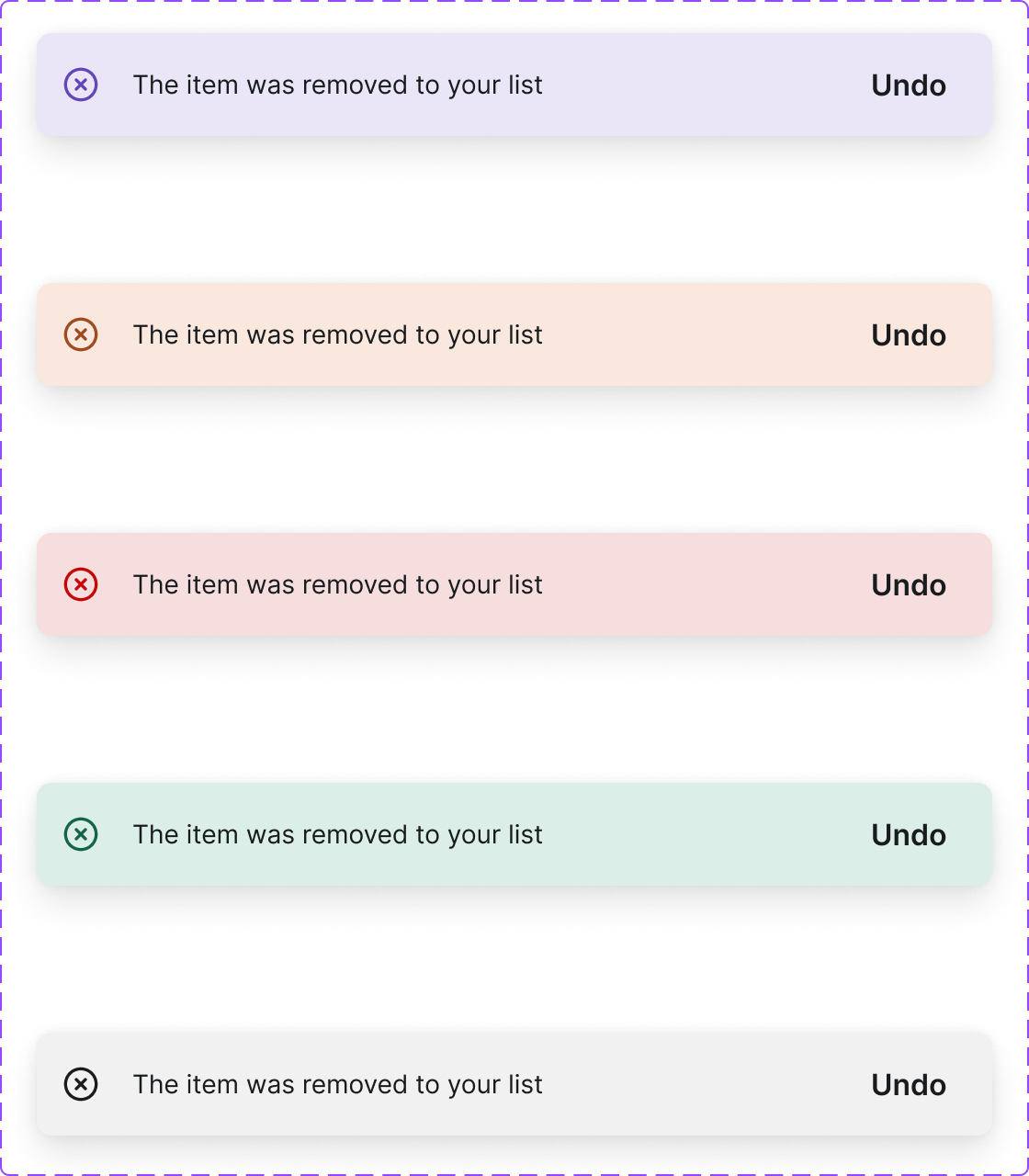Click the message text in the orange toast

pos(337,335)
